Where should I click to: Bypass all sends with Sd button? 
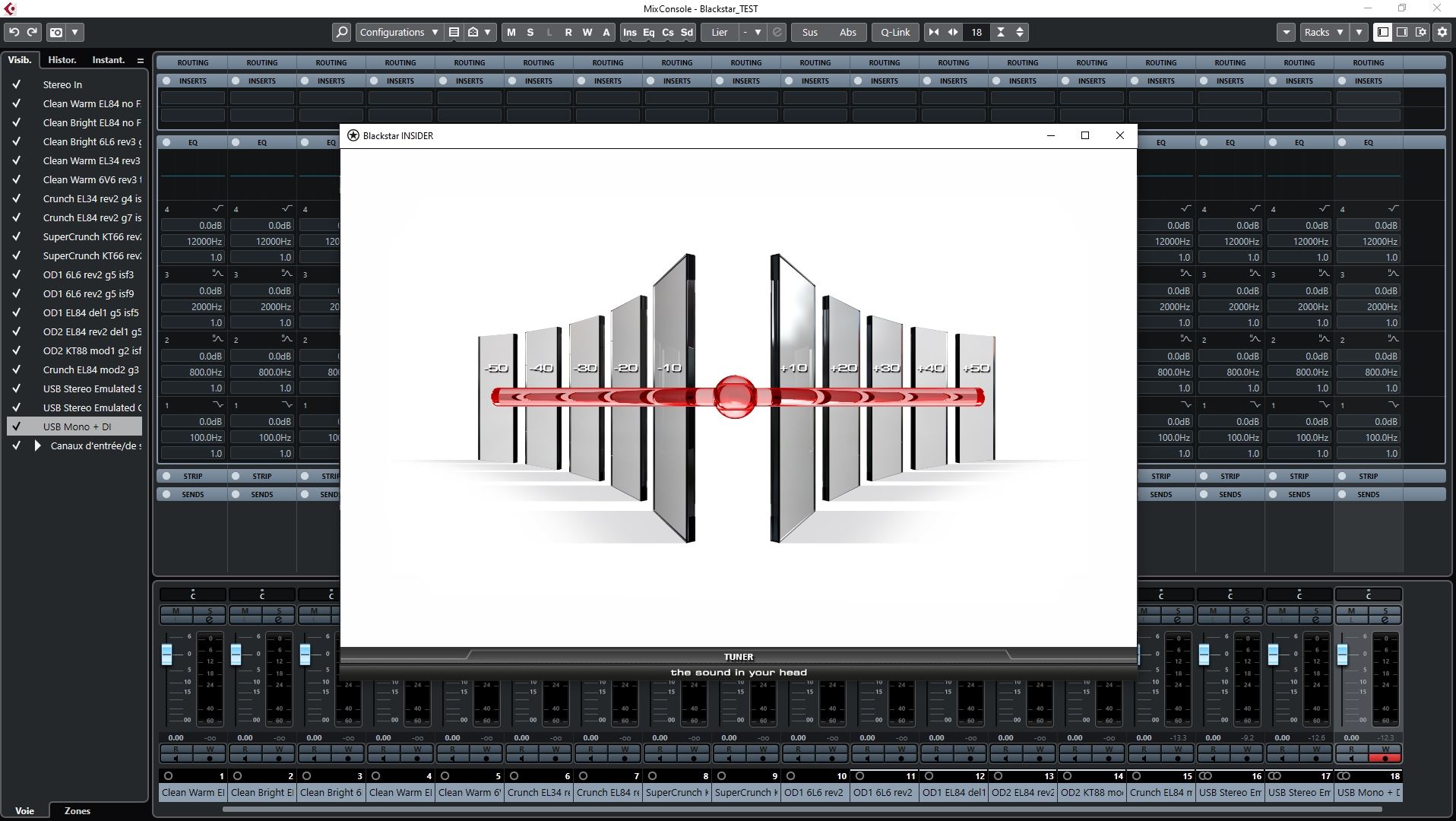click(687, 32)
